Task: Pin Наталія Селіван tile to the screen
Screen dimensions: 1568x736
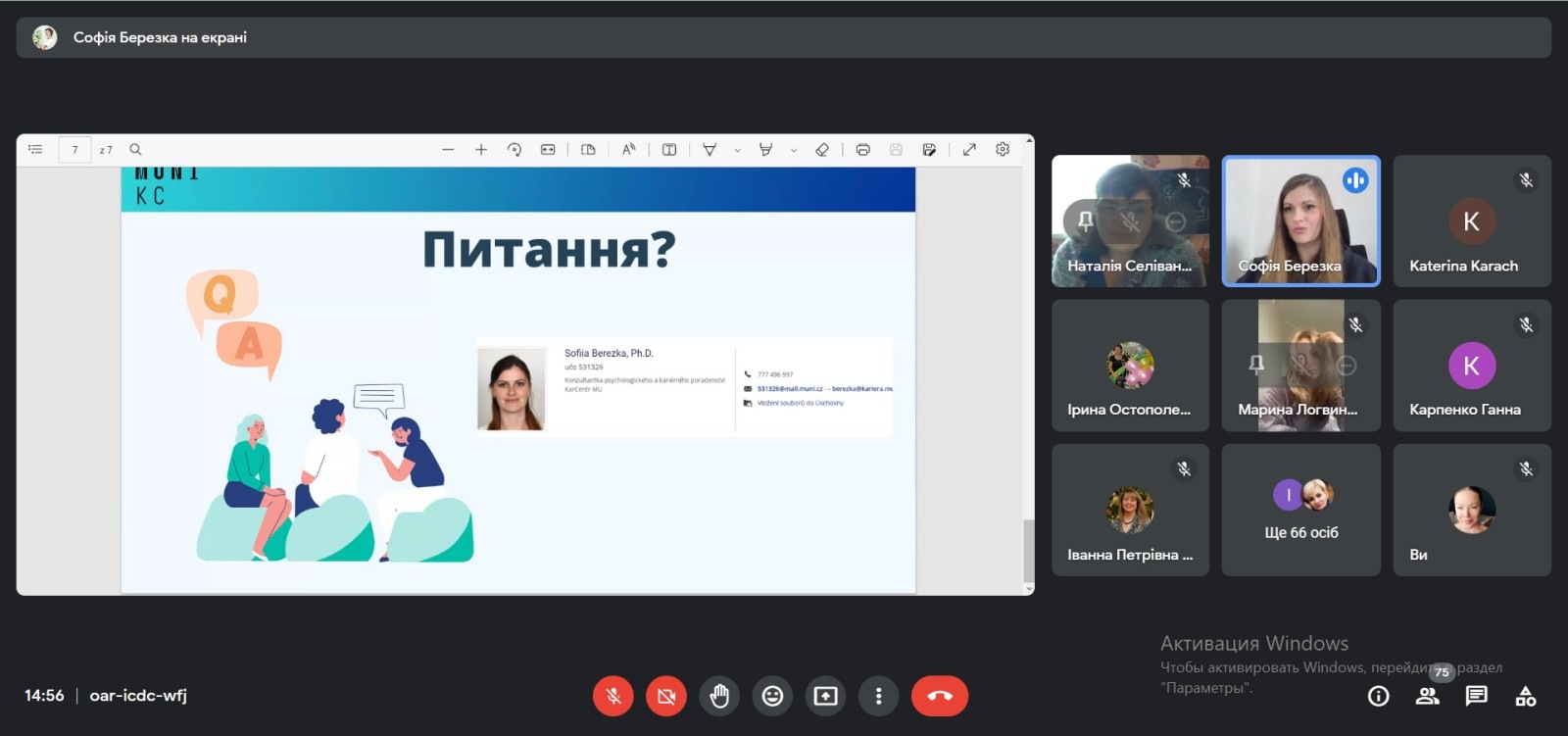Action: pos(1086,221)
